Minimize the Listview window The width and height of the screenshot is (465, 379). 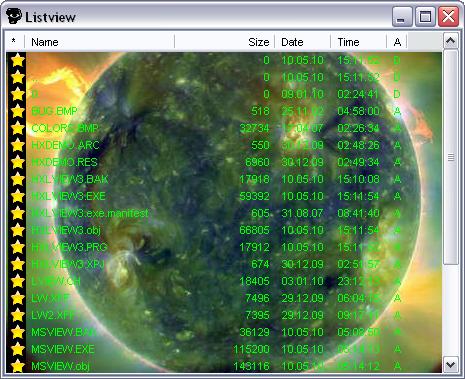[402, 16]
